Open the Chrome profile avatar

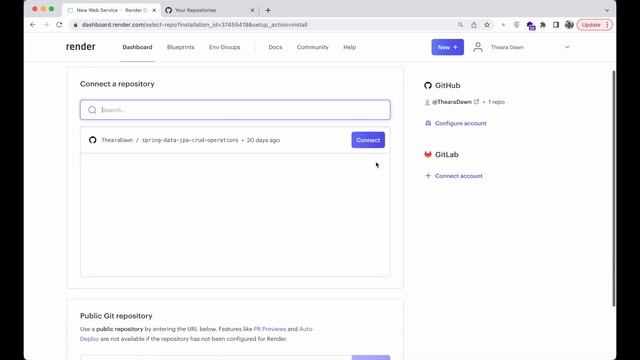[x=569, y=25]
